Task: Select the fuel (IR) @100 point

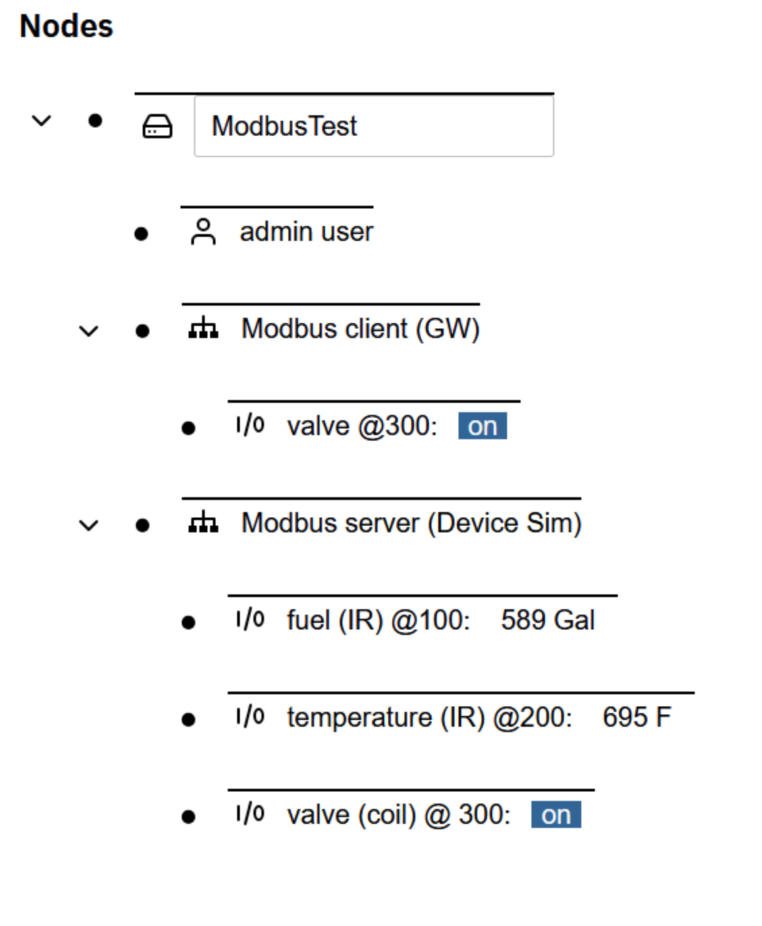Action: click(377, 620)
